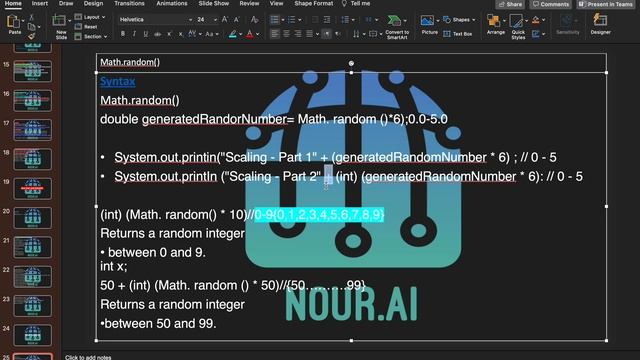Open the Shape Format tab
The height and width of the screenshot is (360, 640).
(313, 3)
